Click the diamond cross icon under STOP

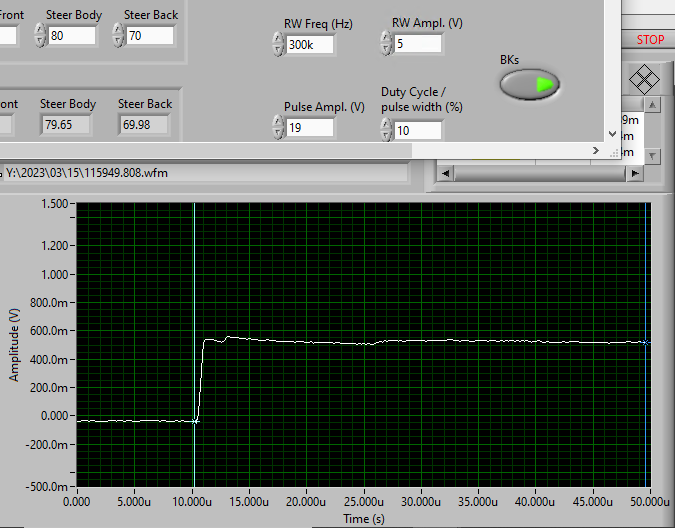[x=644, y=79]
